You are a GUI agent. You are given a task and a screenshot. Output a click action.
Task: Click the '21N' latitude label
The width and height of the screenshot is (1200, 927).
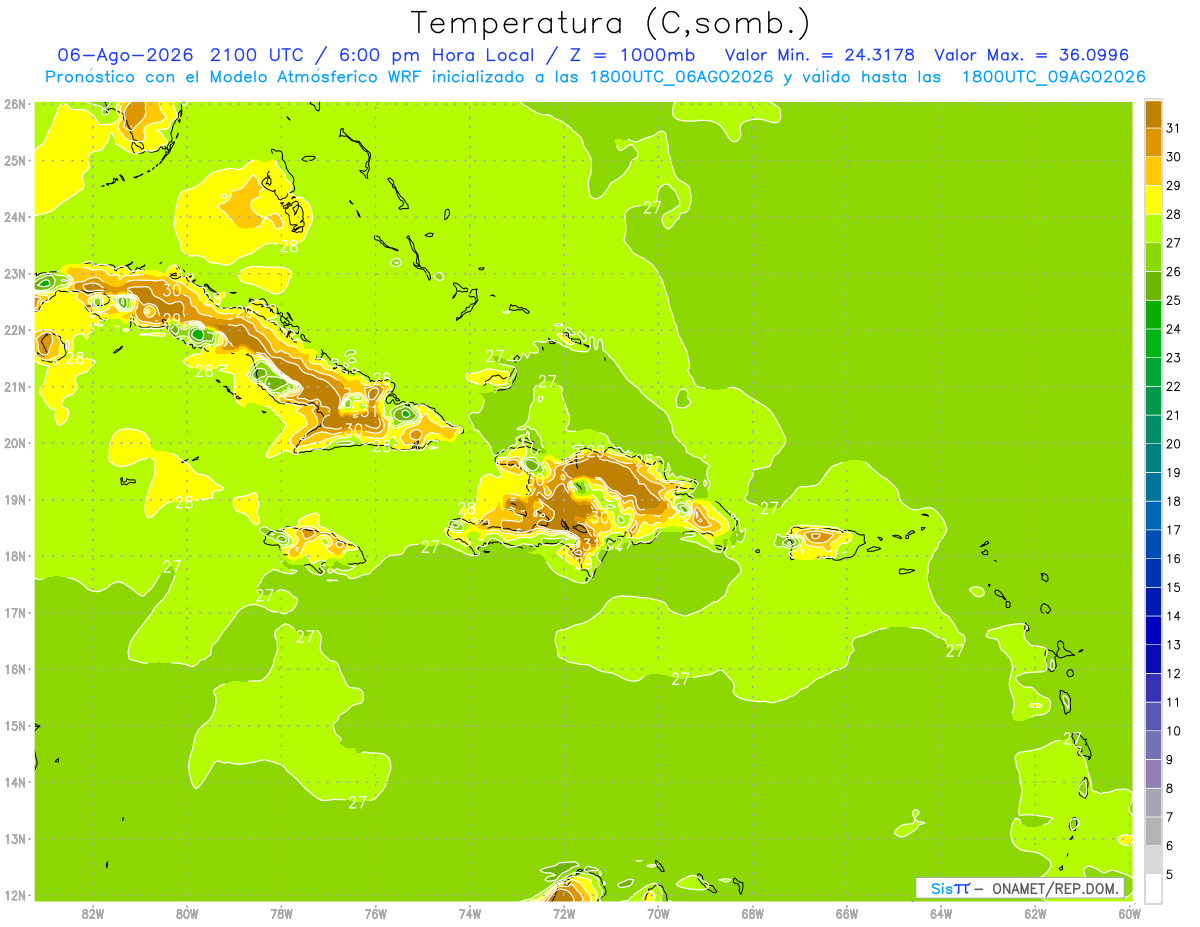tap(14, 386)
